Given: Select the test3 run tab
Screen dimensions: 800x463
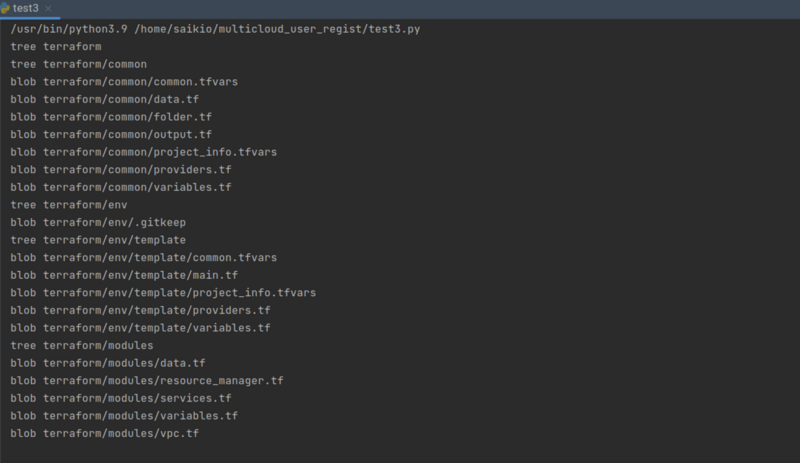Looking at the screenshot, I should [x=26, y=8].
